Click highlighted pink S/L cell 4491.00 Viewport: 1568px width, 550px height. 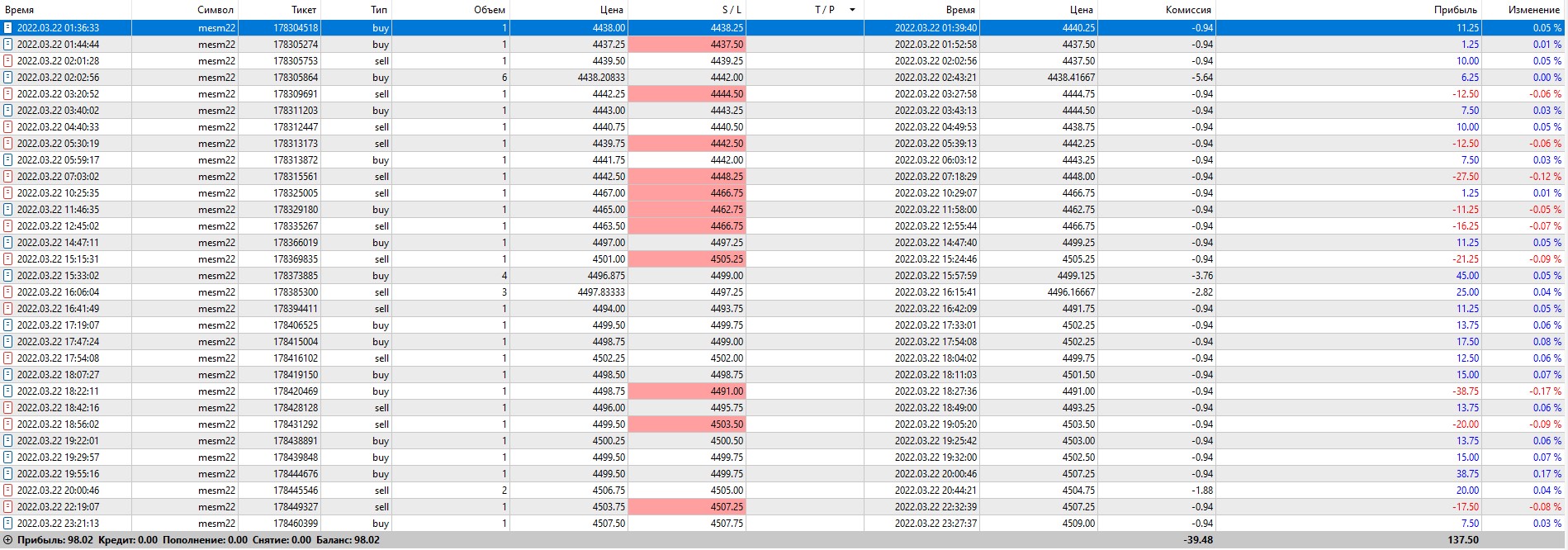(687, 391)
